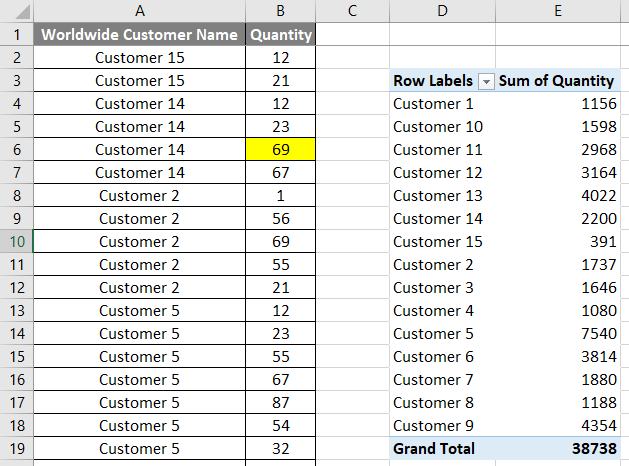Viewport: 629px width, 466px height.
Task: Select row 10 header
Action: [x=16, y=241]
